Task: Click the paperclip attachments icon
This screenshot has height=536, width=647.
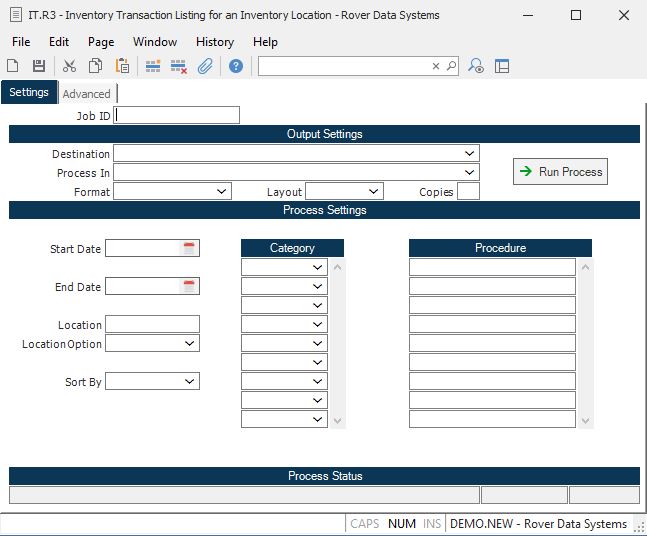Action: 205,66
